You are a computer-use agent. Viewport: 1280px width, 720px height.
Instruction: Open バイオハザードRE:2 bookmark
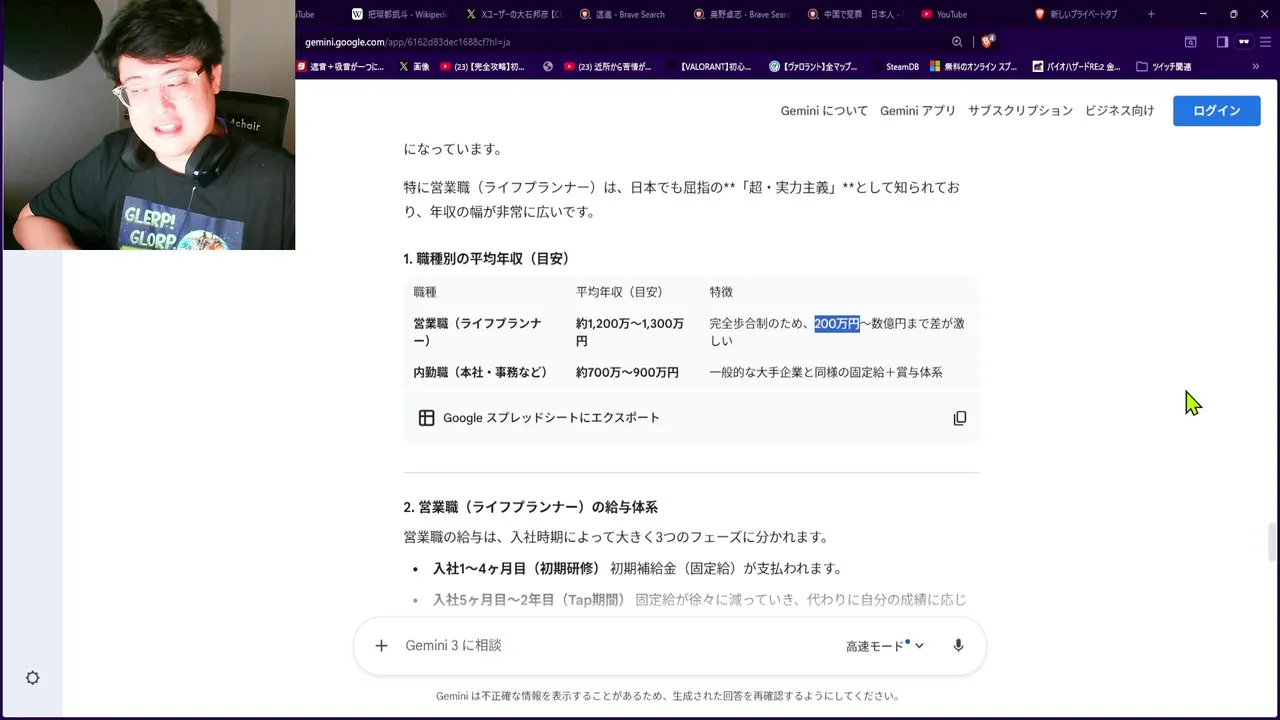1076,67
